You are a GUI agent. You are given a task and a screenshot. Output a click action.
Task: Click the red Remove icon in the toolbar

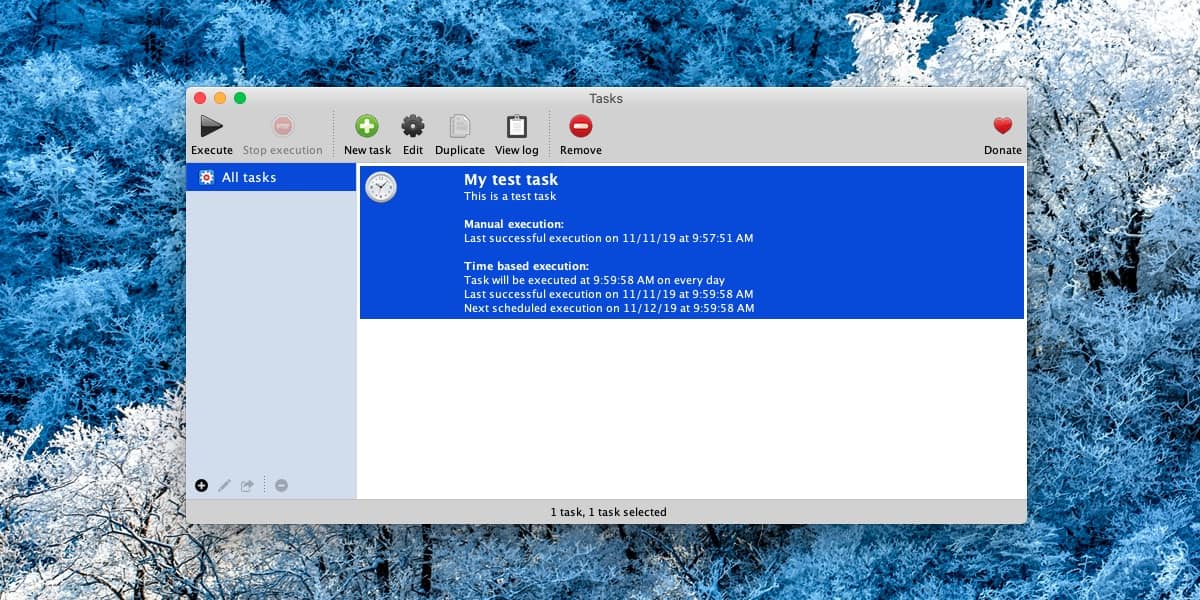coord(581,126)
